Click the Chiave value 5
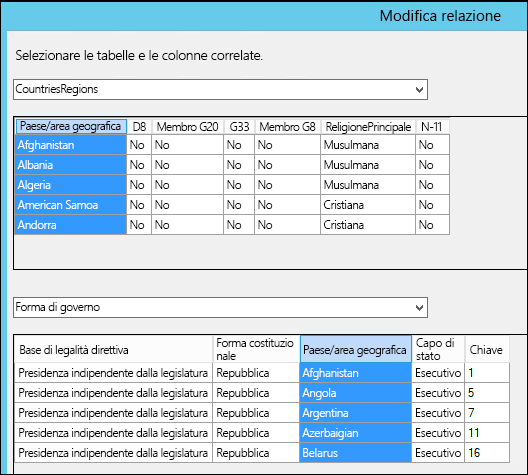The width and height of the screenshot is (528, 475). coord(487,393)
